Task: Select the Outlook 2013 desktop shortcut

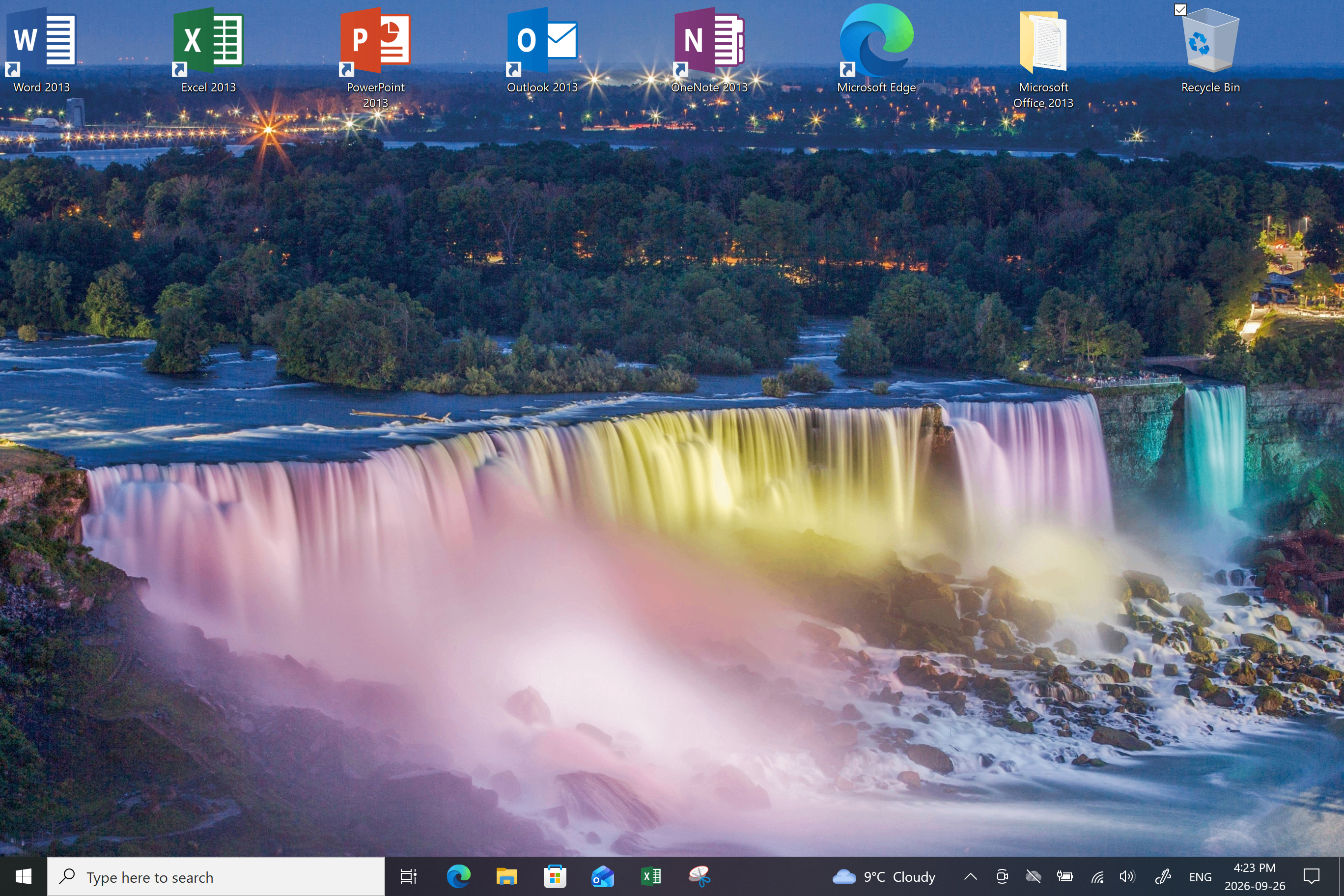Action: click(542, 49)
